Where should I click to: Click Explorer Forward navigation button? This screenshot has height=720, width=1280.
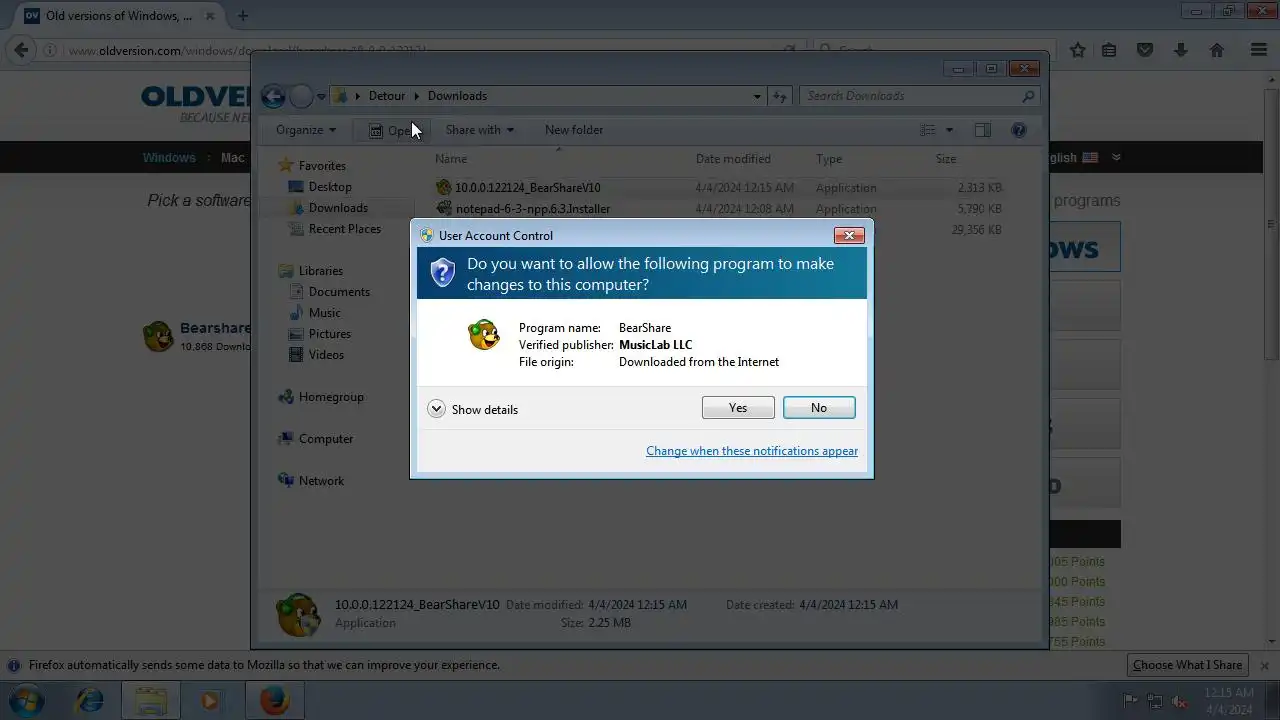click(301, 96)
